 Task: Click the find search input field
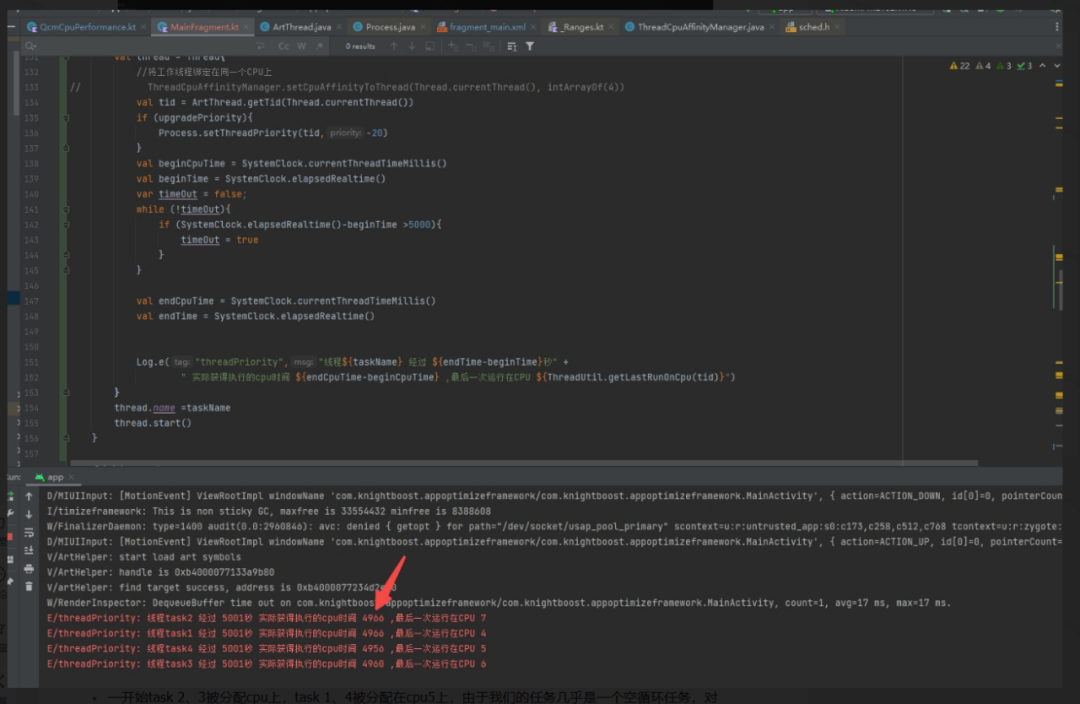tap(140, 46)
